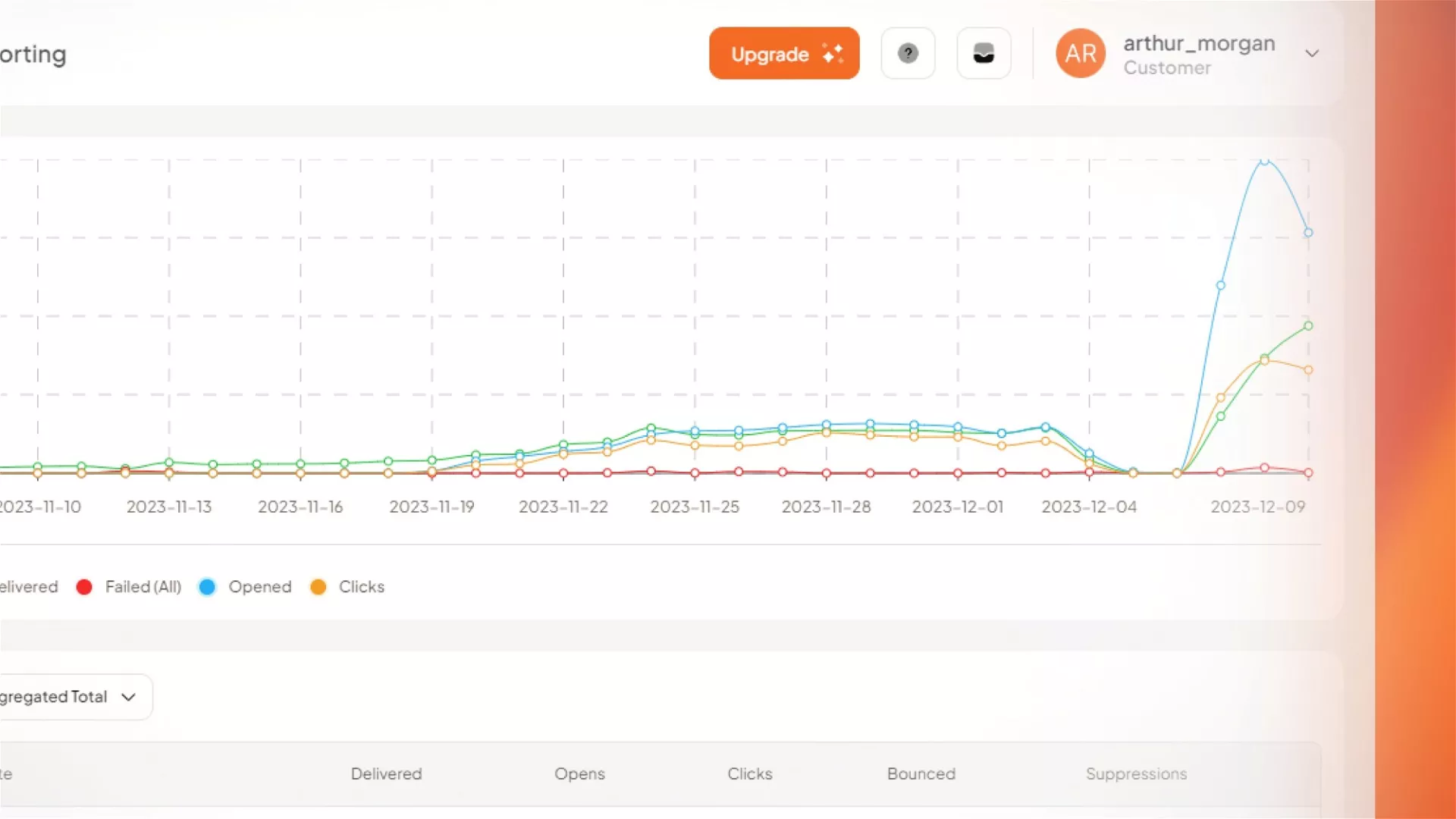Click the Upgrade button
The width and height of the screenshot is (1456, 819).
[x=783, y=54]
